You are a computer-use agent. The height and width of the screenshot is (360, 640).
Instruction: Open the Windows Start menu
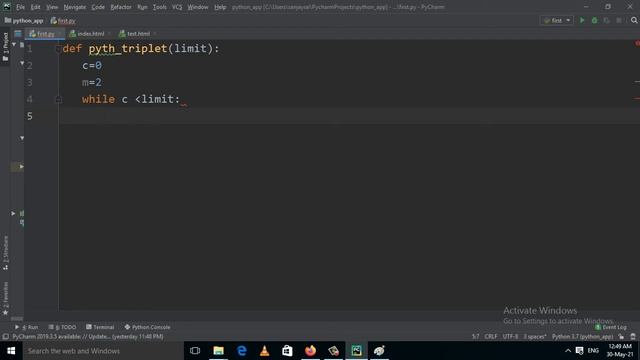pos(11,351)
